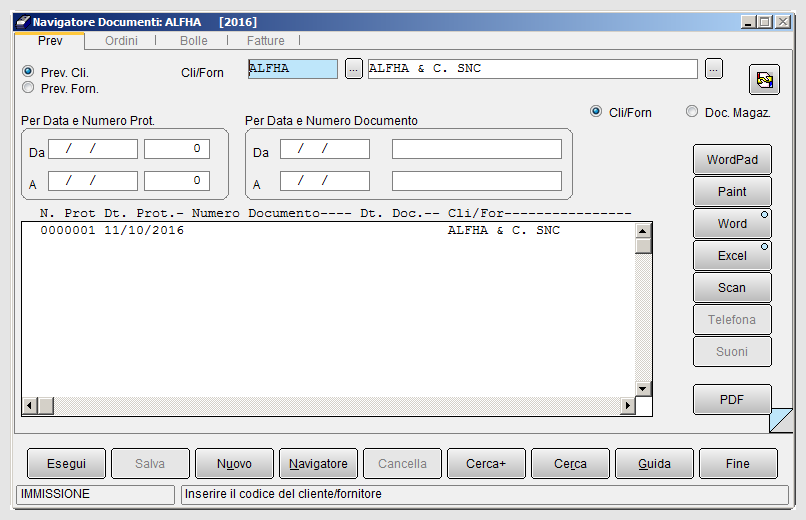Click the A document number field

click(x=477, y=181)
